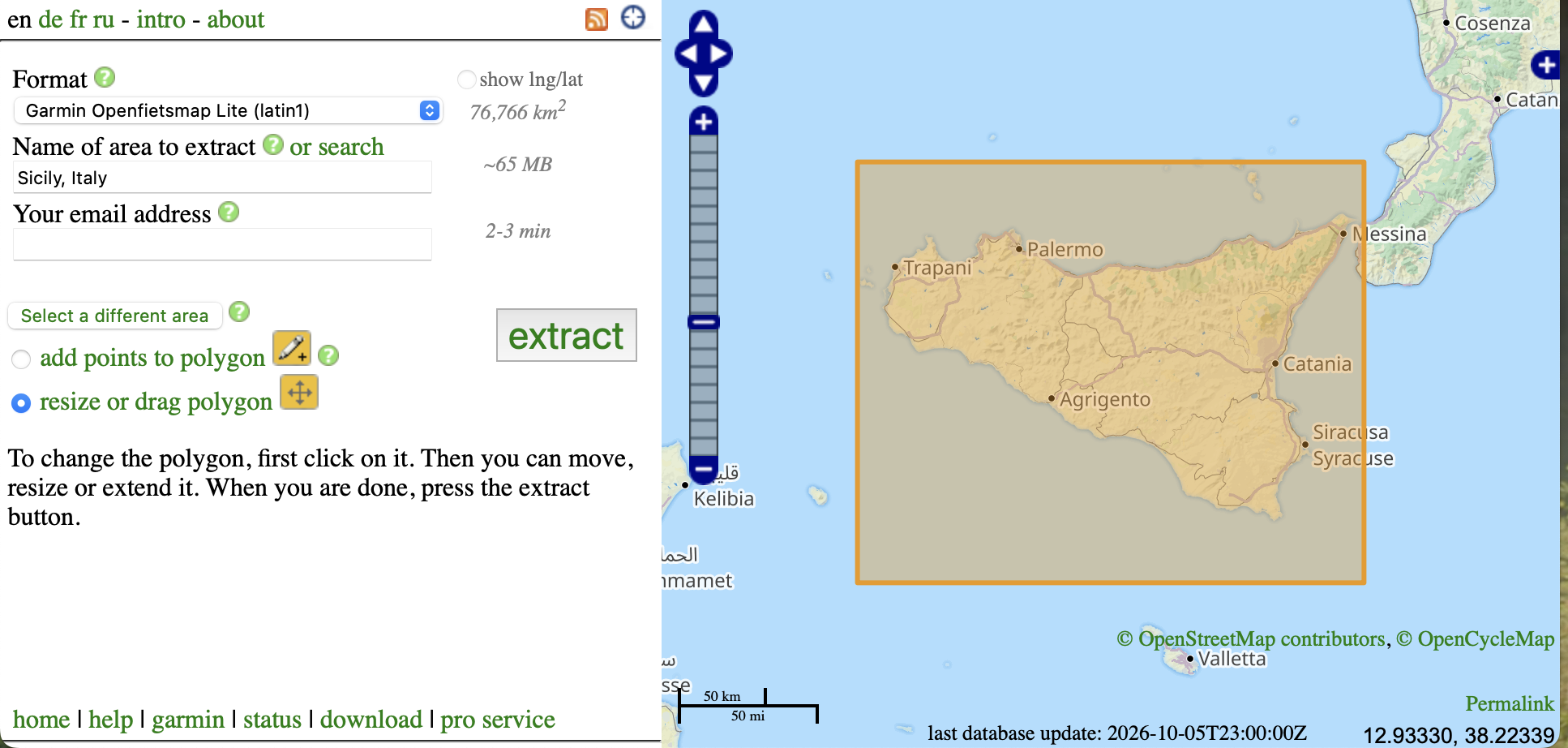Open the garmin footer link

pos(188,720)
